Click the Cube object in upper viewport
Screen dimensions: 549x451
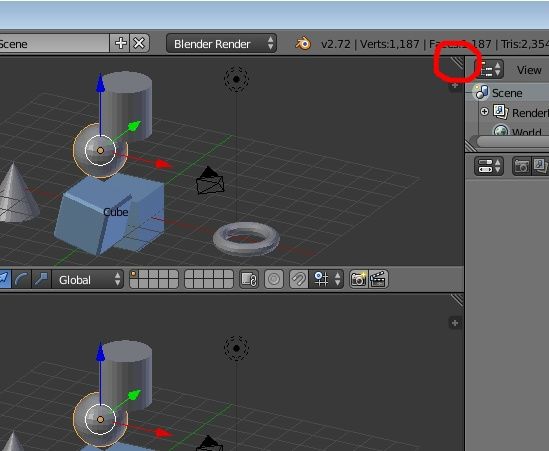(109, 214)
